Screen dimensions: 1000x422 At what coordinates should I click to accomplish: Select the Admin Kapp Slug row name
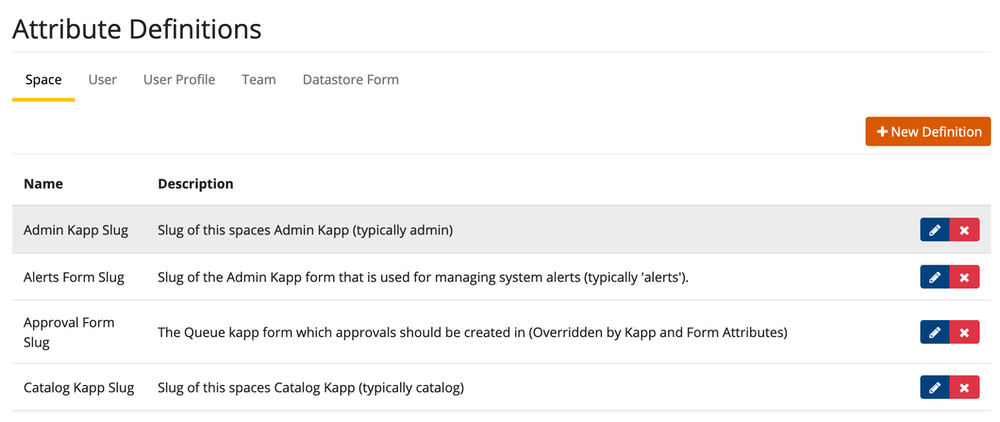(x=76, y=230)
